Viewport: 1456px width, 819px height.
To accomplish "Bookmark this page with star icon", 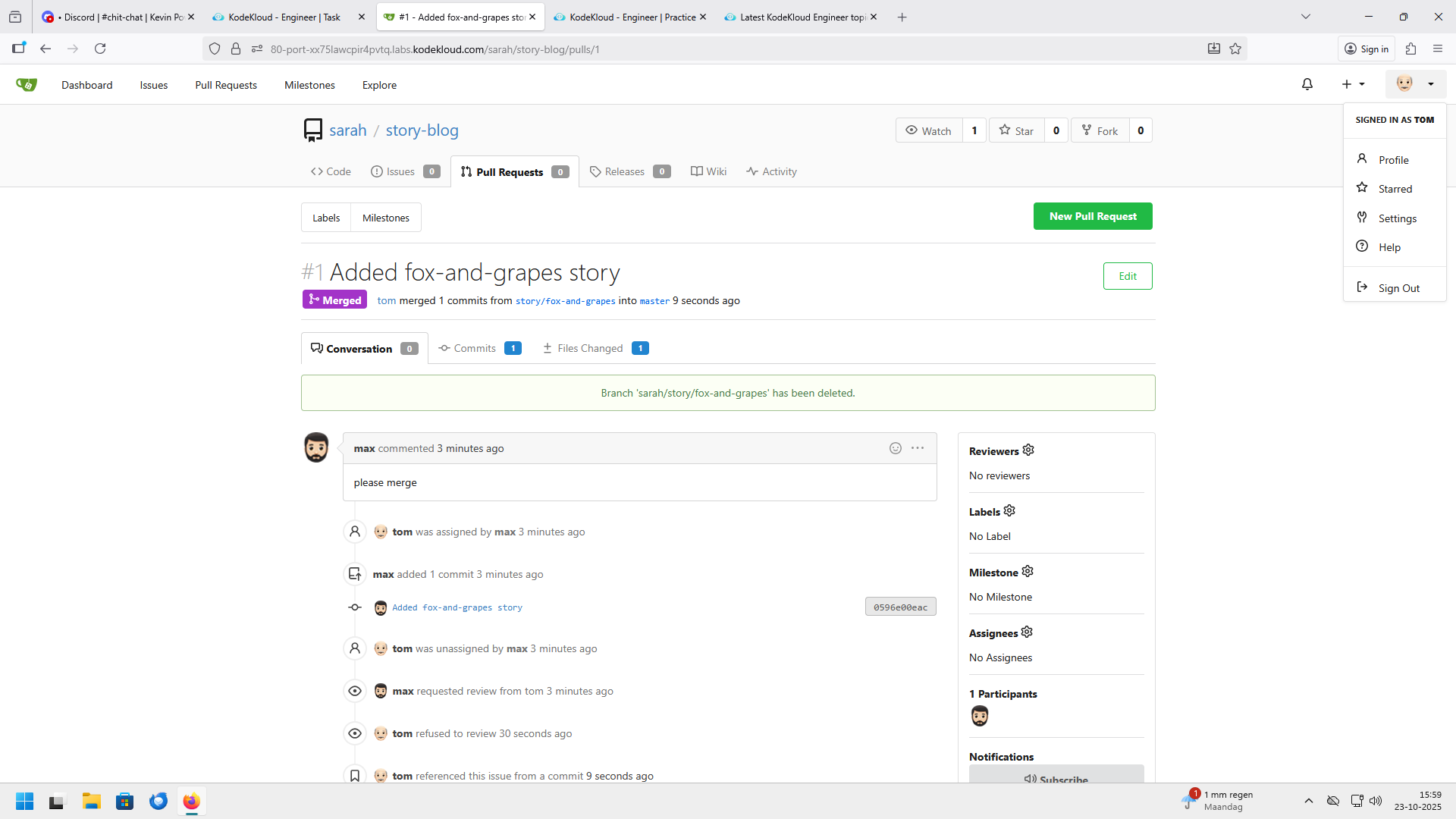I will click(1235, 49).
